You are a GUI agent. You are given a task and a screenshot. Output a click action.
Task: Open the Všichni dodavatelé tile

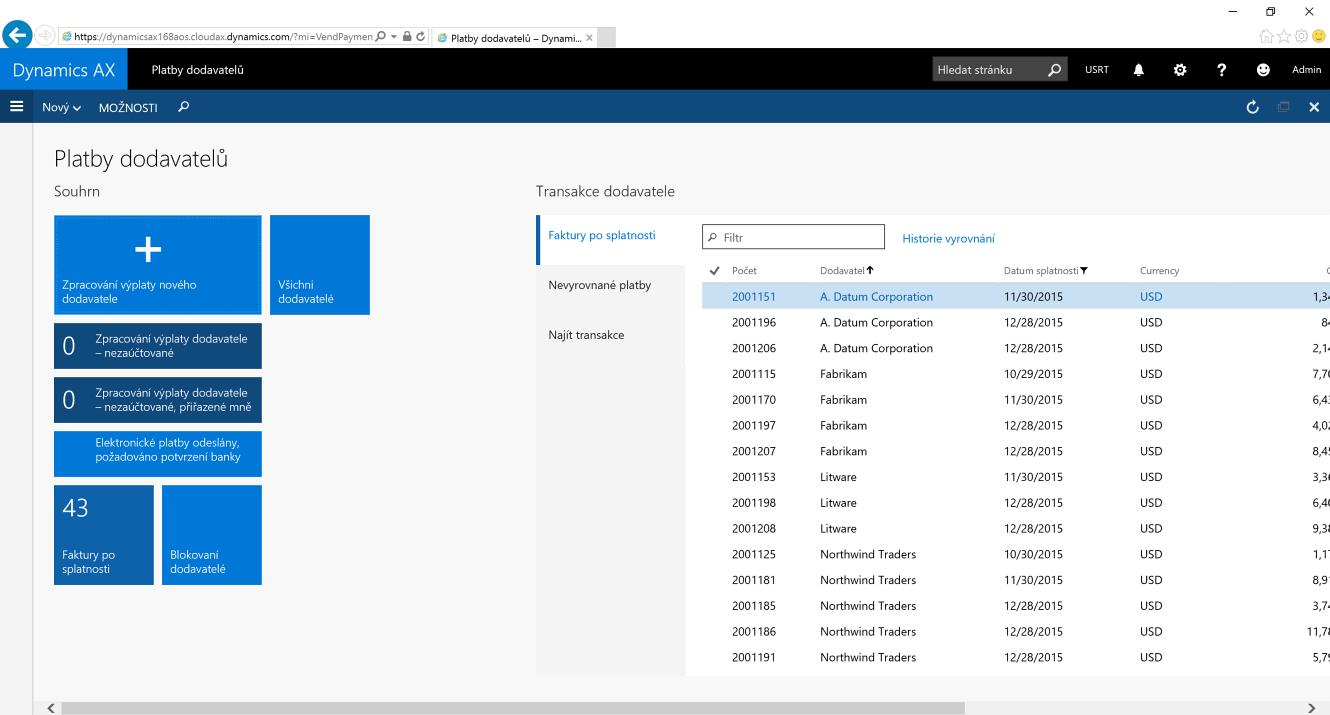pos(320,265)
